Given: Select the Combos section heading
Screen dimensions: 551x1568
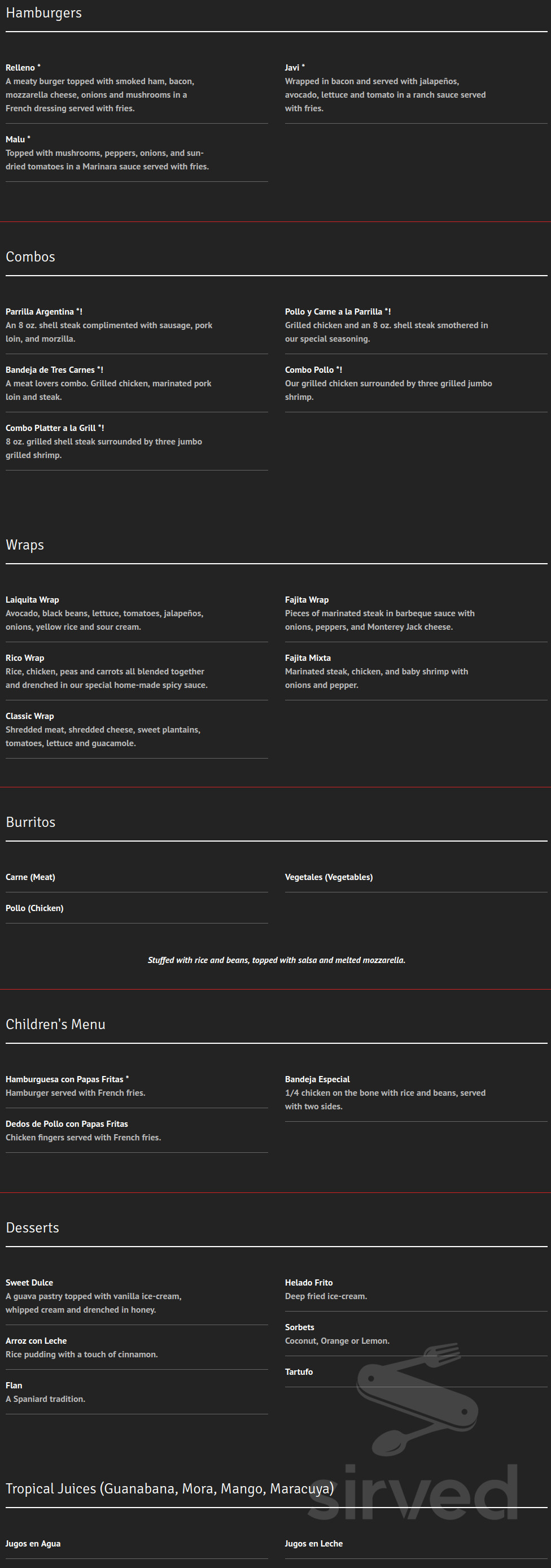Looking at the screenshot, I should tap(30, 257).
